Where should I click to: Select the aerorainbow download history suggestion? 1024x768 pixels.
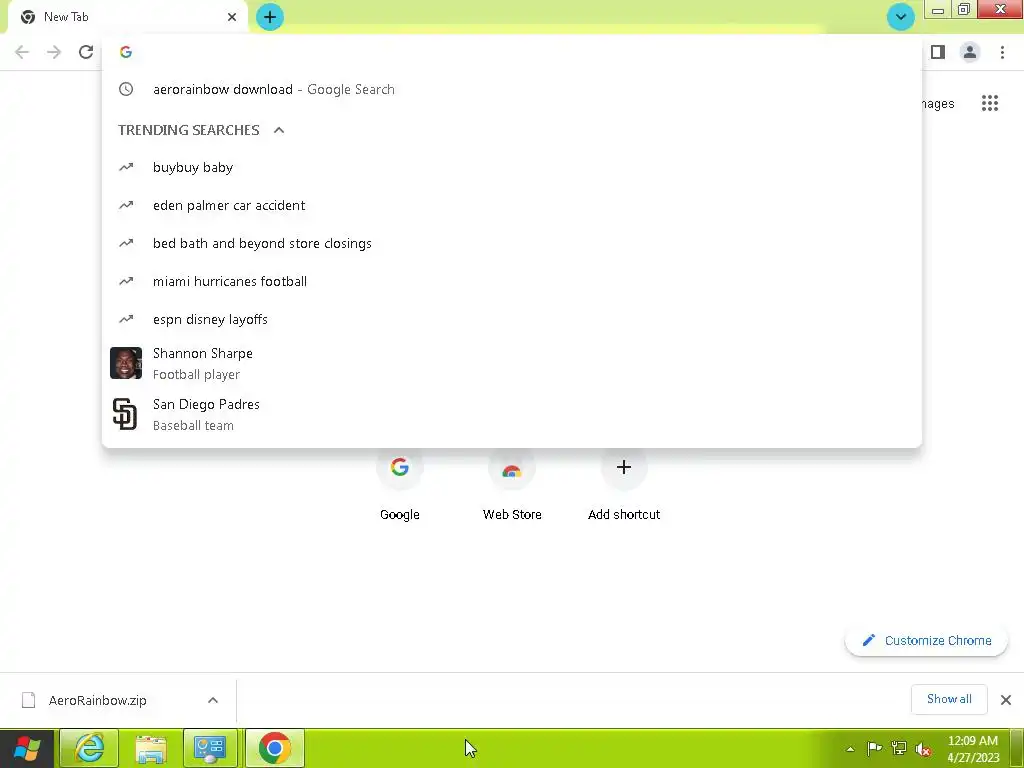(x=512, y=89)
